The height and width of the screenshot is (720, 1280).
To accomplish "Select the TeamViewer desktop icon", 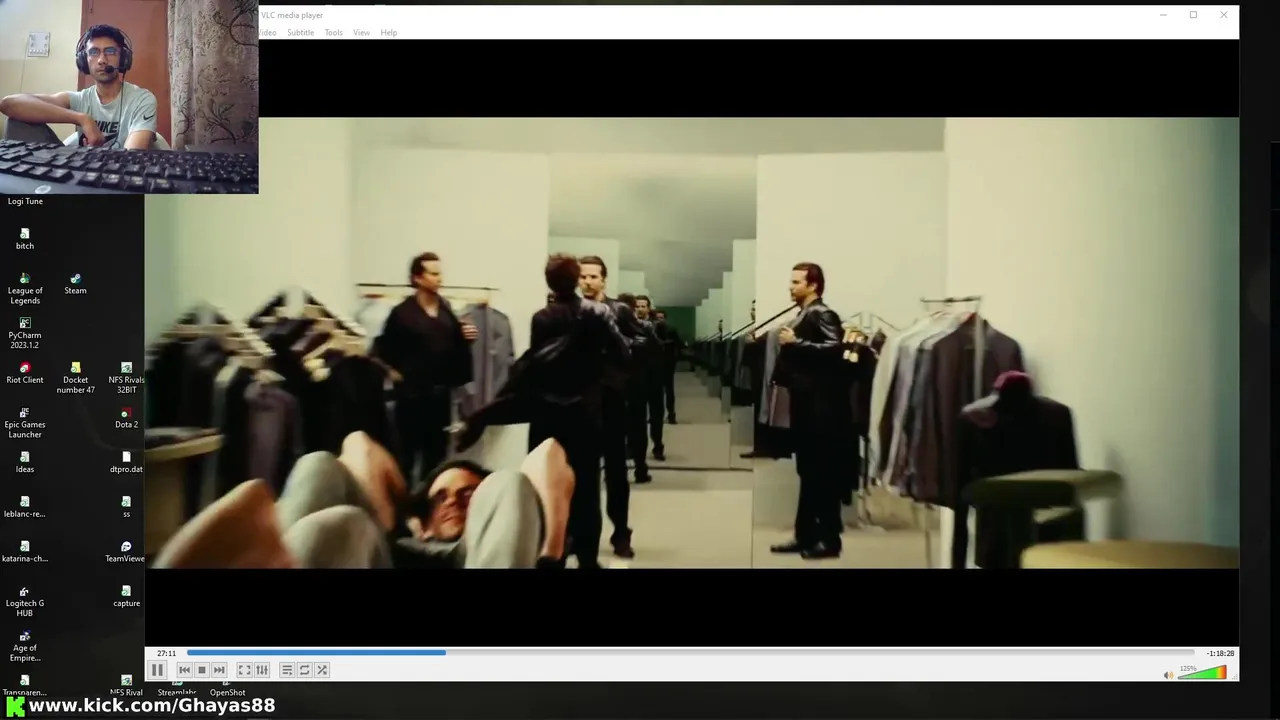I will click(126, 552).
